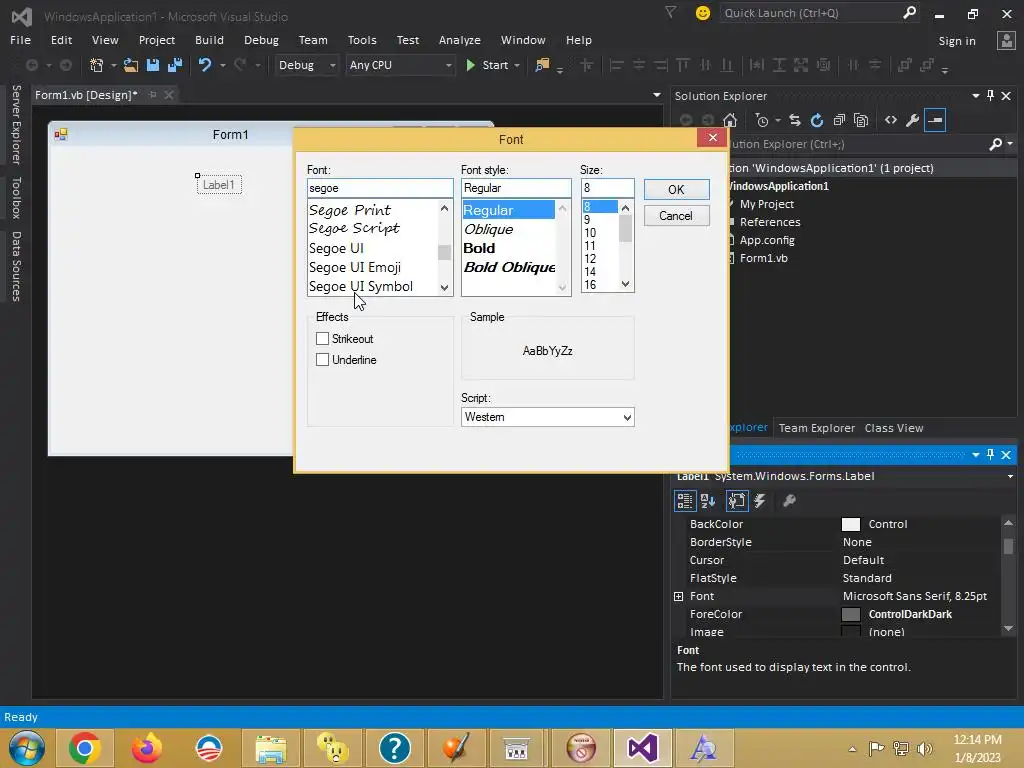
Task: Click OK in Font dialog
Action: [x=676, y=189]
